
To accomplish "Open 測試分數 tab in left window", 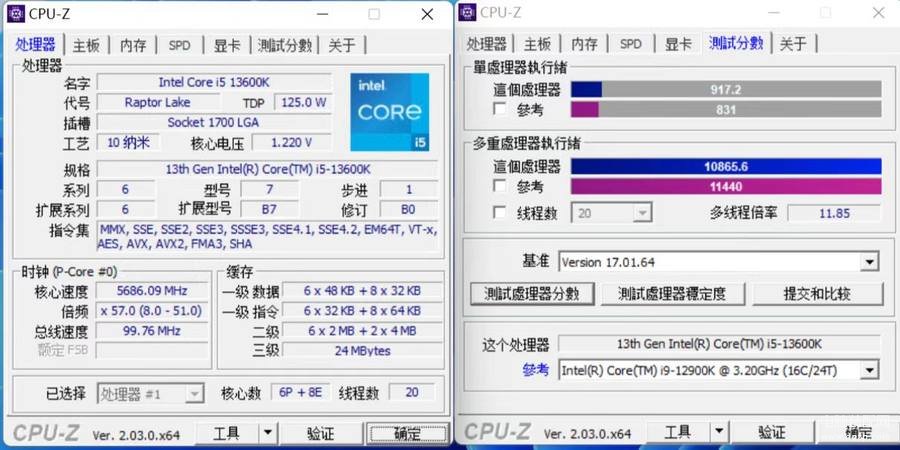I will [285, 45].
